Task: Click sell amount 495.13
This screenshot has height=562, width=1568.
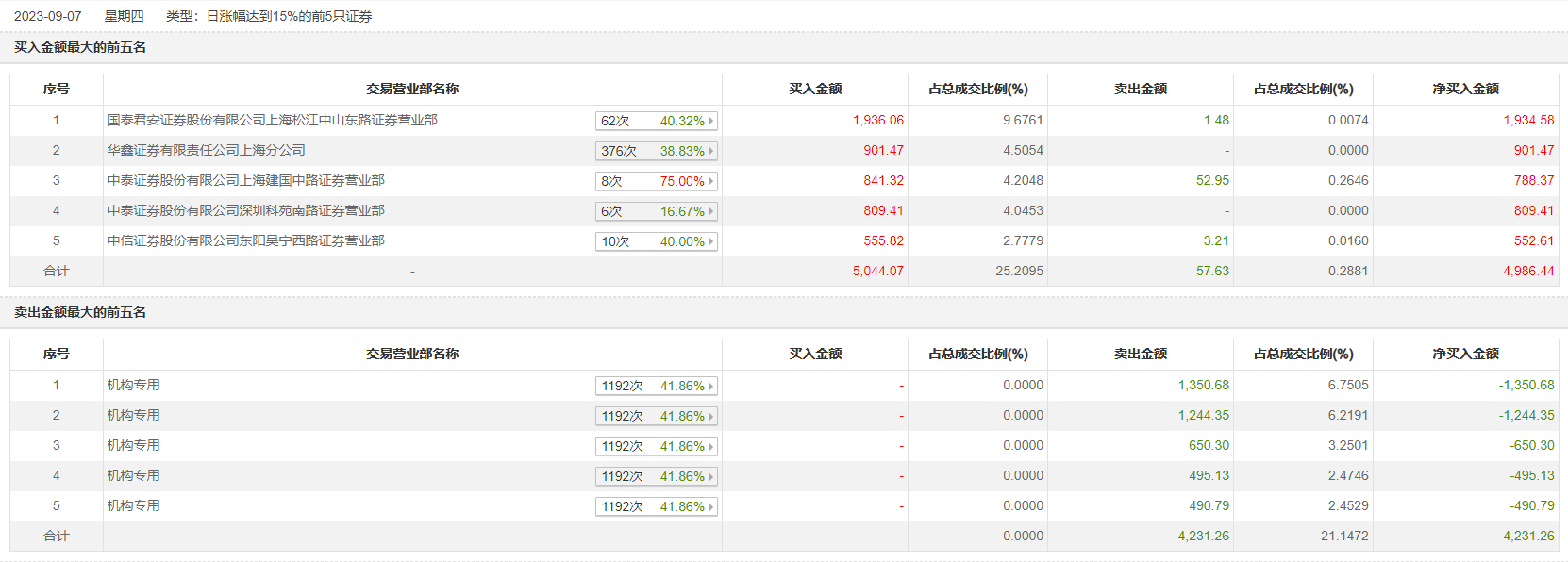Action: tap(1209, 475)
